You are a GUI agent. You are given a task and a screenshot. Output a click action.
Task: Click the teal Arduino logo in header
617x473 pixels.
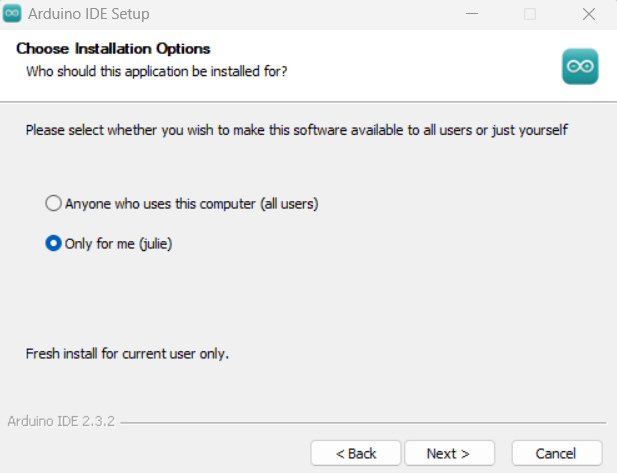[x=580, y=65]
